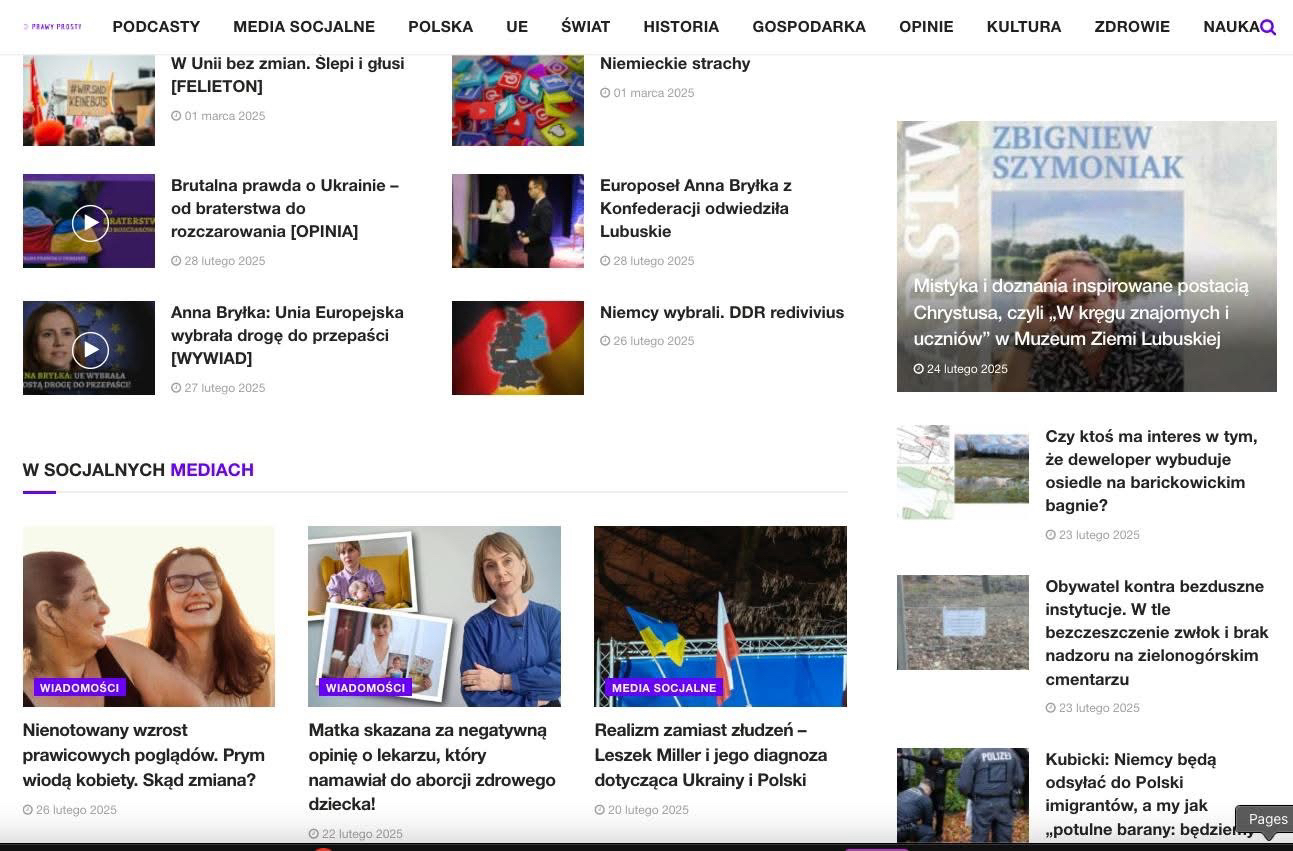Open W Unii bez zmian felieton headline
The width and height of the screenshot is (1293, 851).
point(287,74)
